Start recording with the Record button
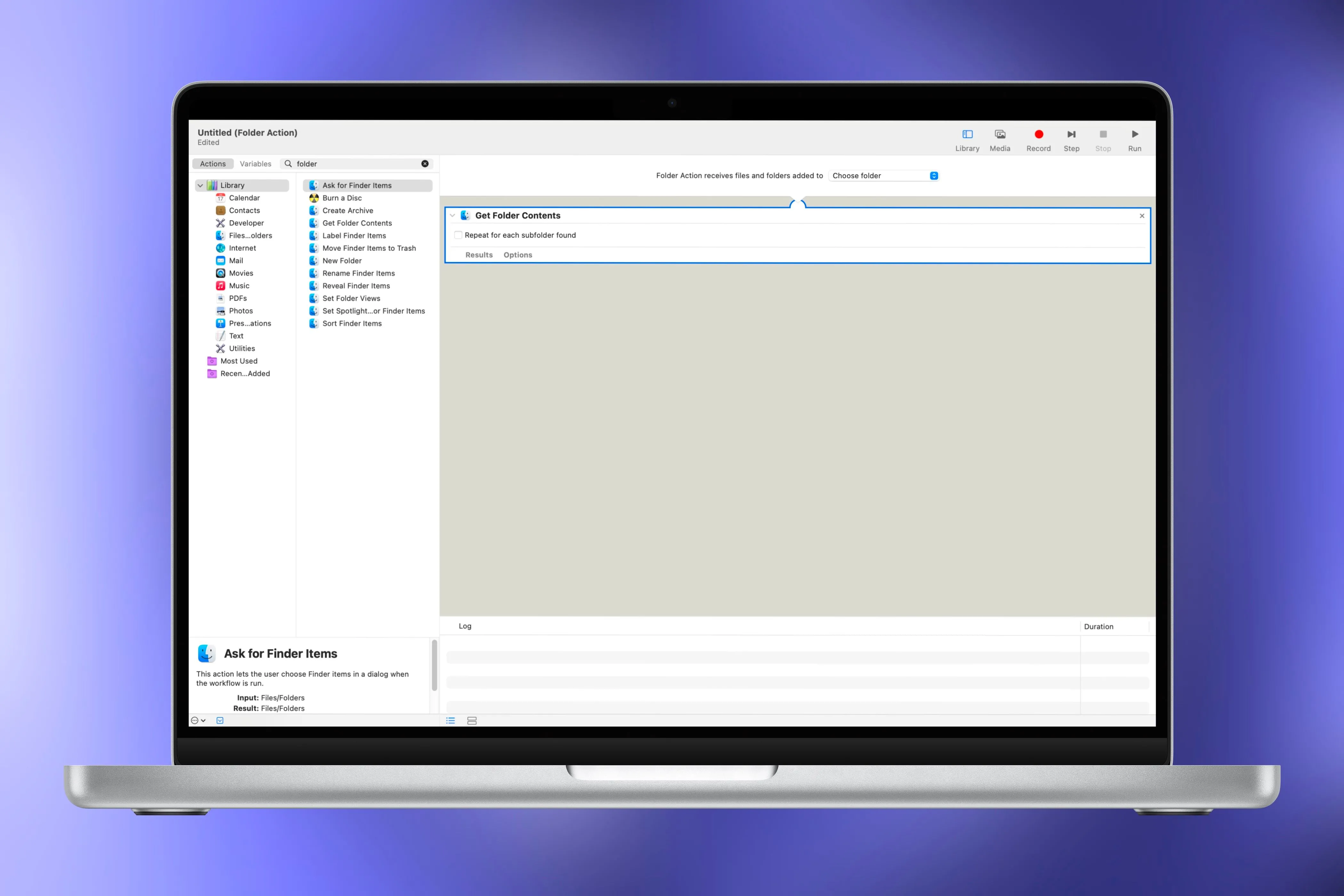The width and height of the screenshot is (1344, 896). click(1038, 139)
